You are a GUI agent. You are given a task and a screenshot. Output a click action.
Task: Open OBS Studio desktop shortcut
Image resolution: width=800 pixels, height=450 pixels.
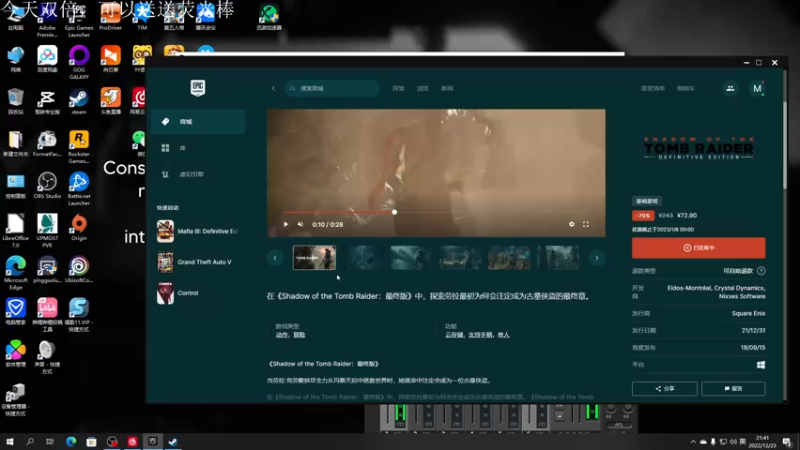click(47, 185)
